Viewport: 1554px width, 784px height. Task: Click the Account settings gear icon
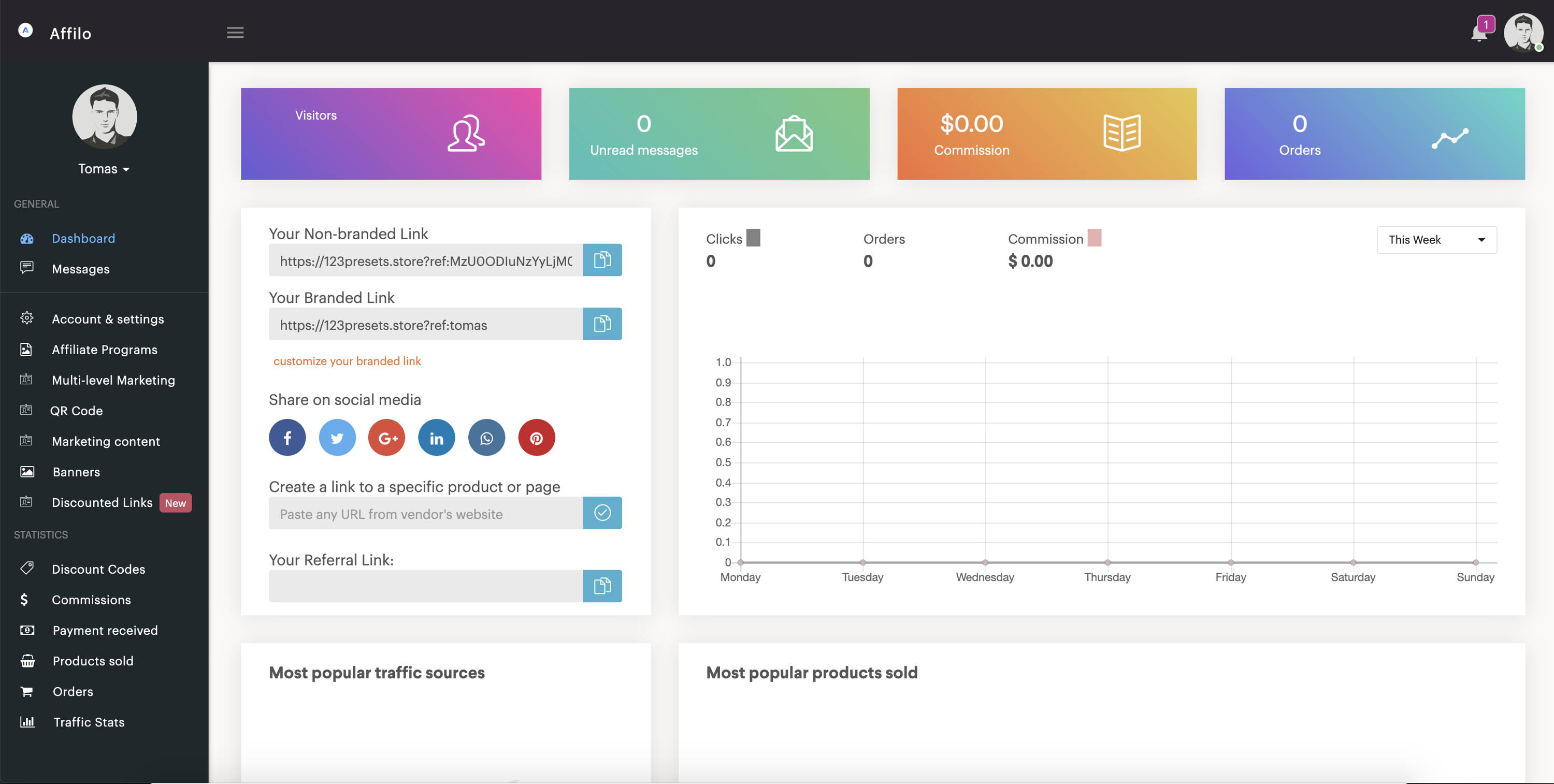26,318
